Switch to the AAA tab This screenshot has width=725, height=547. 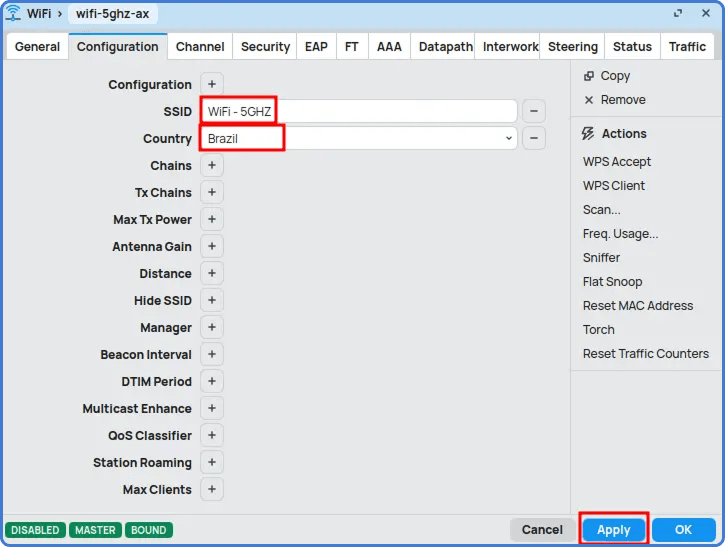point(389,47)
